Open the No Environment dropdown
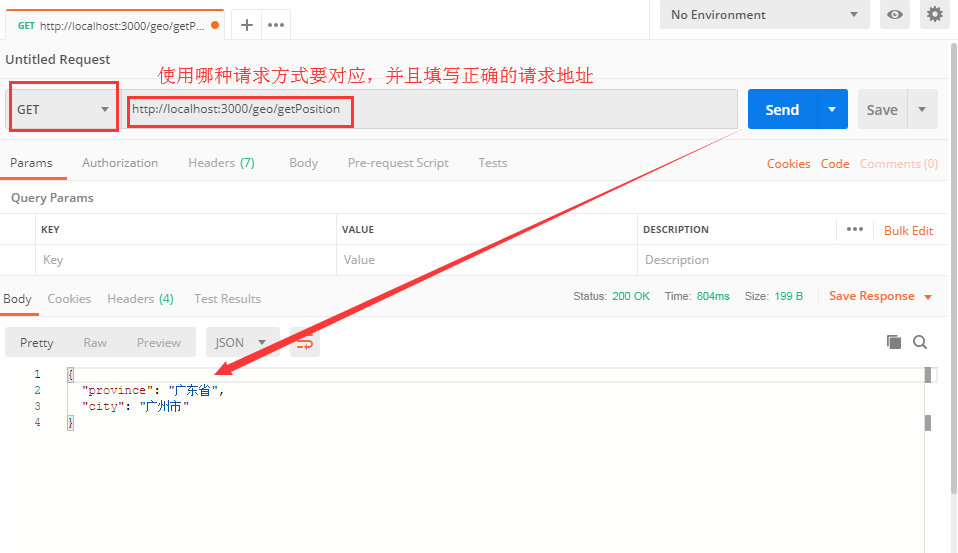Image resolution: width=958 pixels, height=553 pixels. click(x=764, y=15)
